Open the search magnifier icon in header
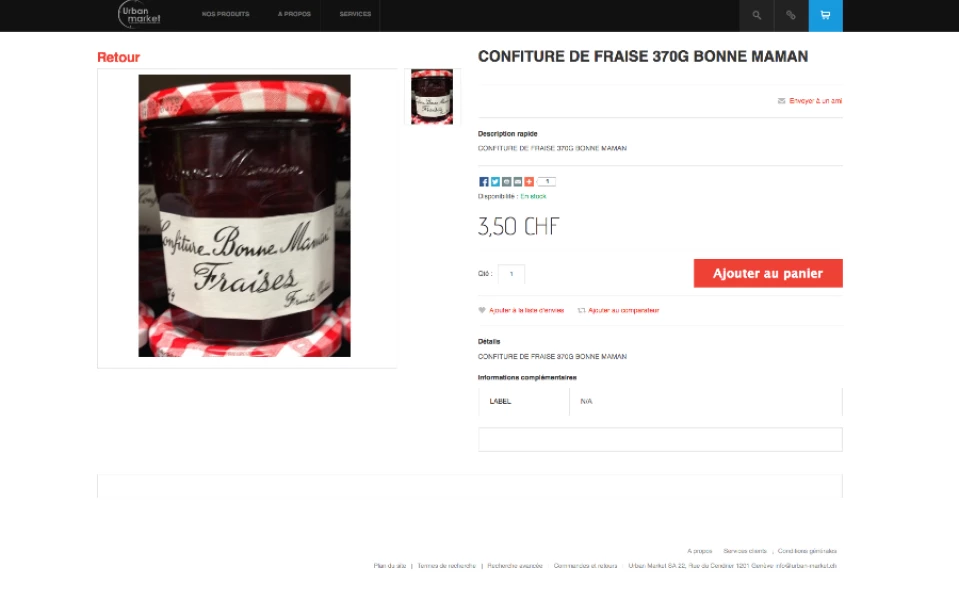Image resolution: width=959 pixels, height=600 pixels. 757,15
